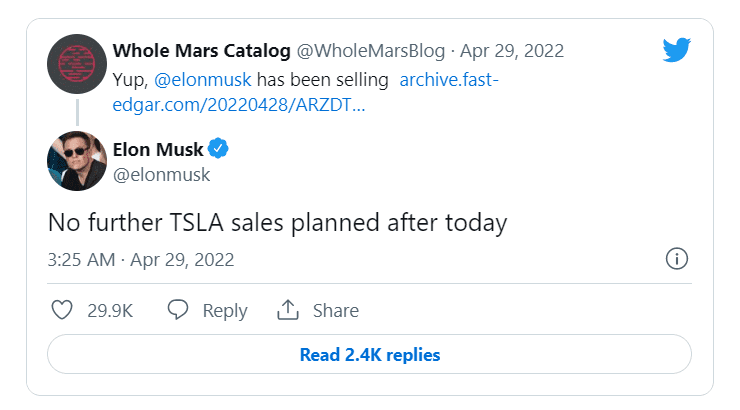The width and height of the screenshot is (740, 410).
Task: Click the 29.9K likes count
Action: click(111, 311)
